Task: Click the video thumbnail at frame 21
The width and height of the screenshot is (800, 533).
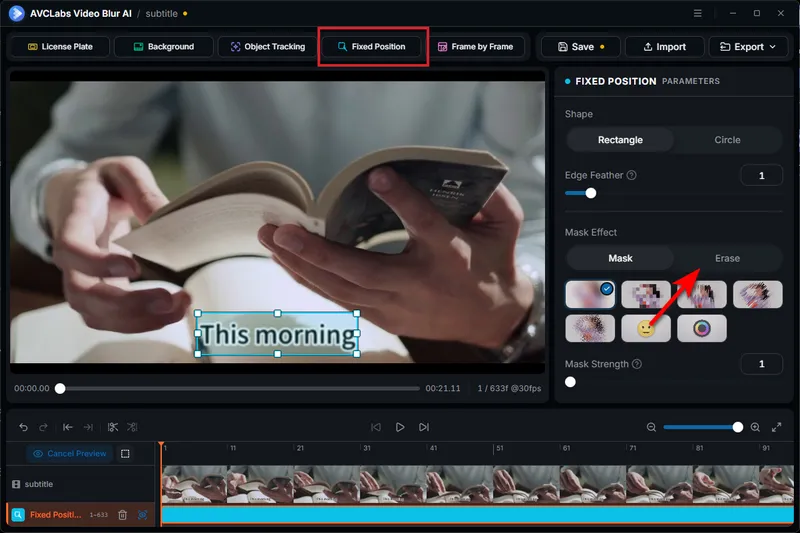Action: click(327, 484)
